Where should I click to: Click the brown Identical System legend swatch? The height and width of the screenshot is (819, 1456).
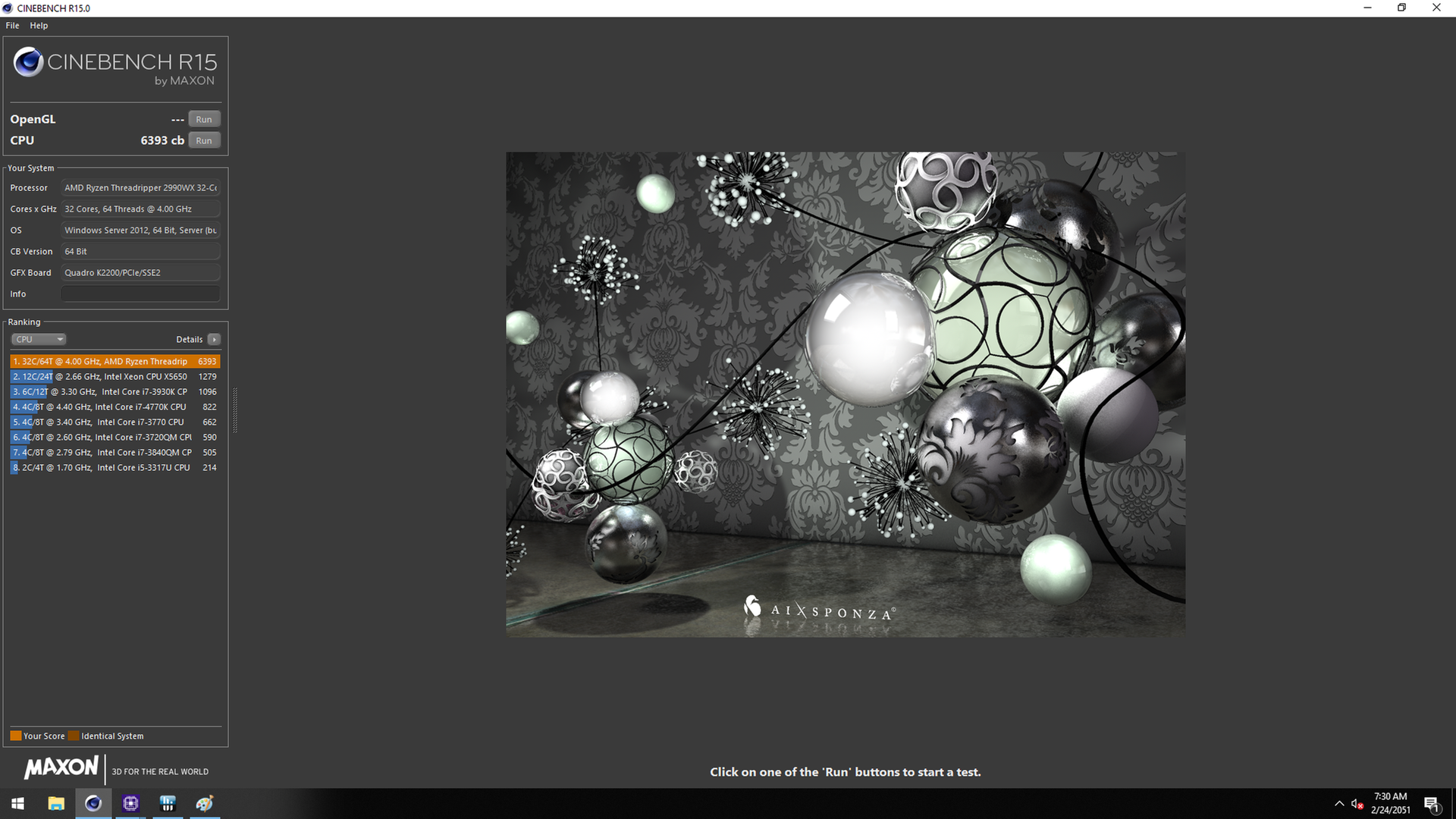point(74,736)
